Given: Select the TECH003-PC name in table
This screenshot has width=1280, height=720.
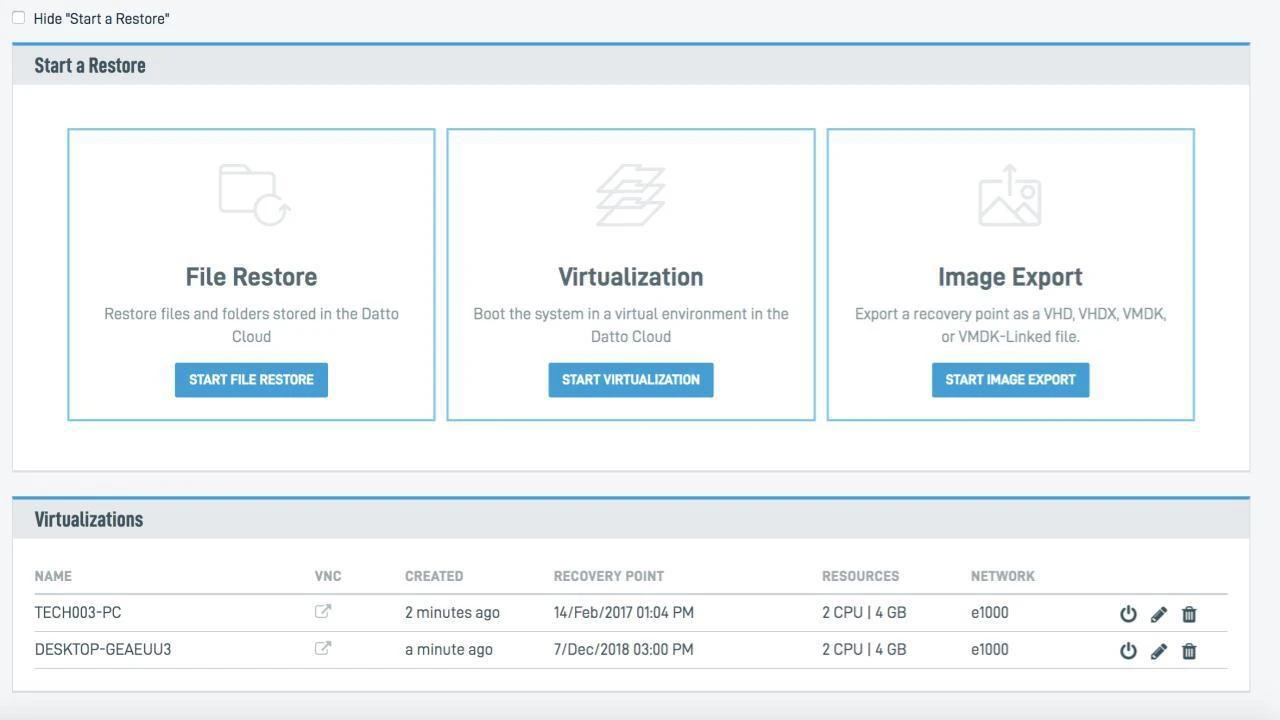Looking at the screenshot, I should click(78, 612).
